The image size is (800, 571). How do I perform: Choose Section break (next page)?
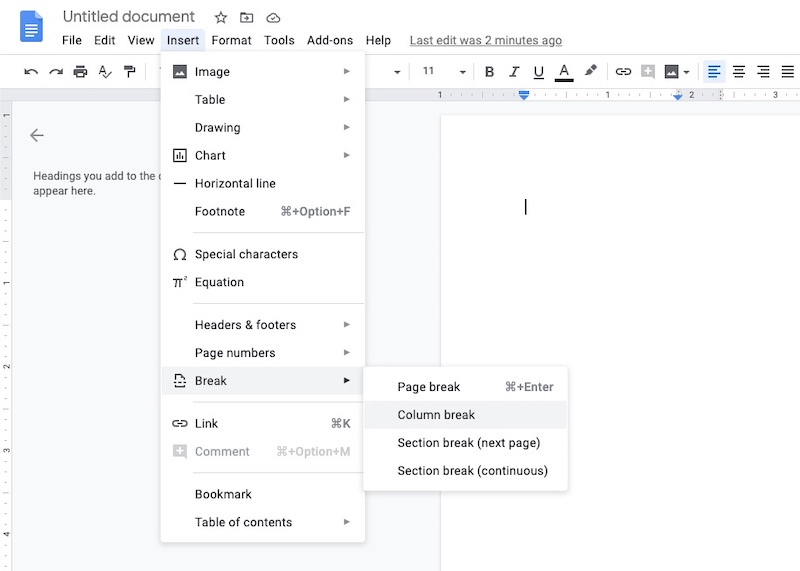coord(465,443)
